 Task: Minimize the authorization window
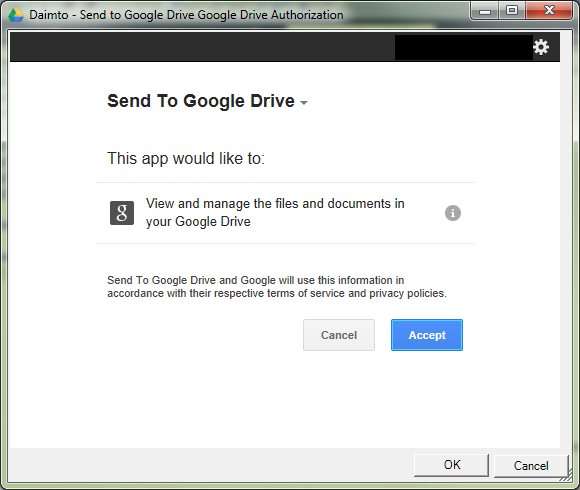pyautogui.click(x=485, y=11)
